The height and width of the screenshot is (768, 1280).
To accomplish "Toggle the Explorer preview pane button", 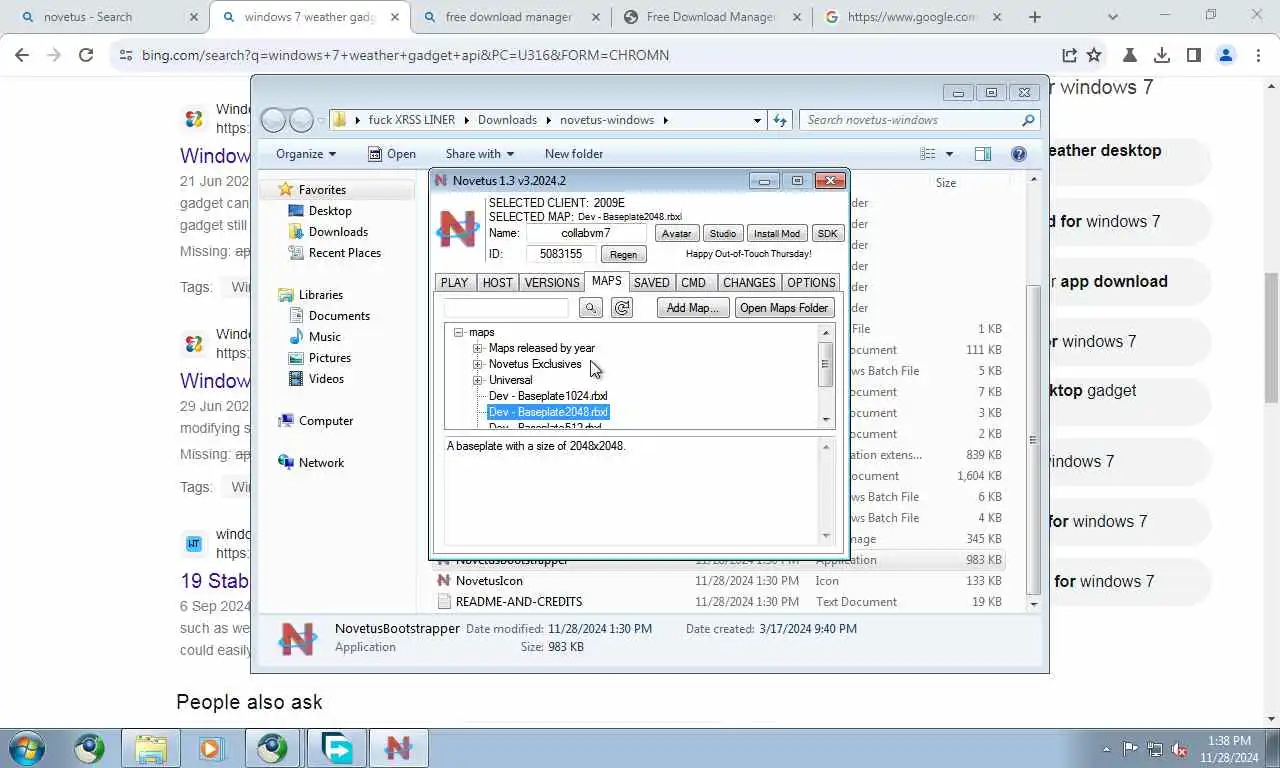I will [x=983, y=154].
